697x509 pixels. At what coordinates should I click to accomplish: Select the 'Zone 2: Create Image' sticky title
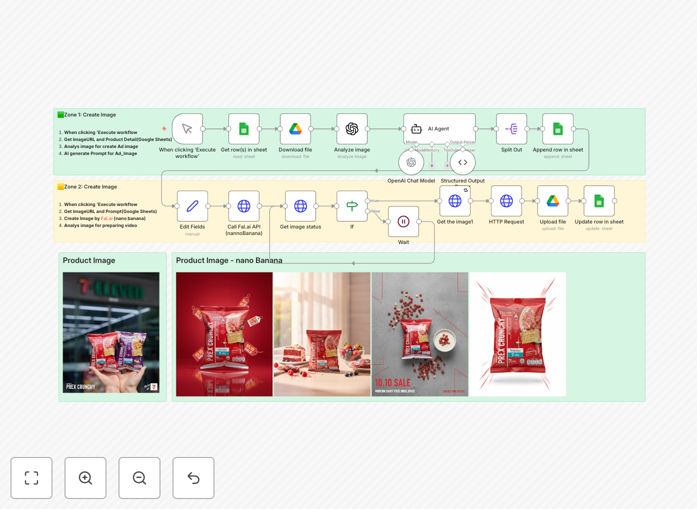point(90,187)
